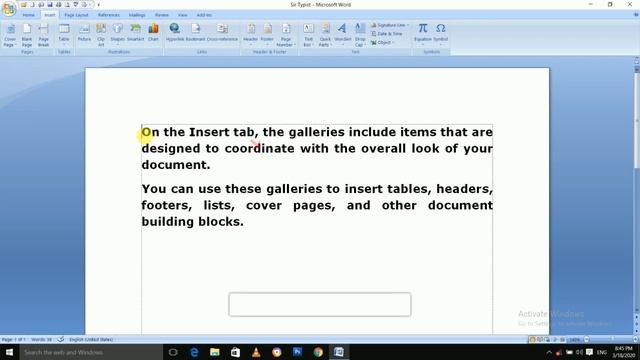Open the Equation gallery

pos(422,34)
